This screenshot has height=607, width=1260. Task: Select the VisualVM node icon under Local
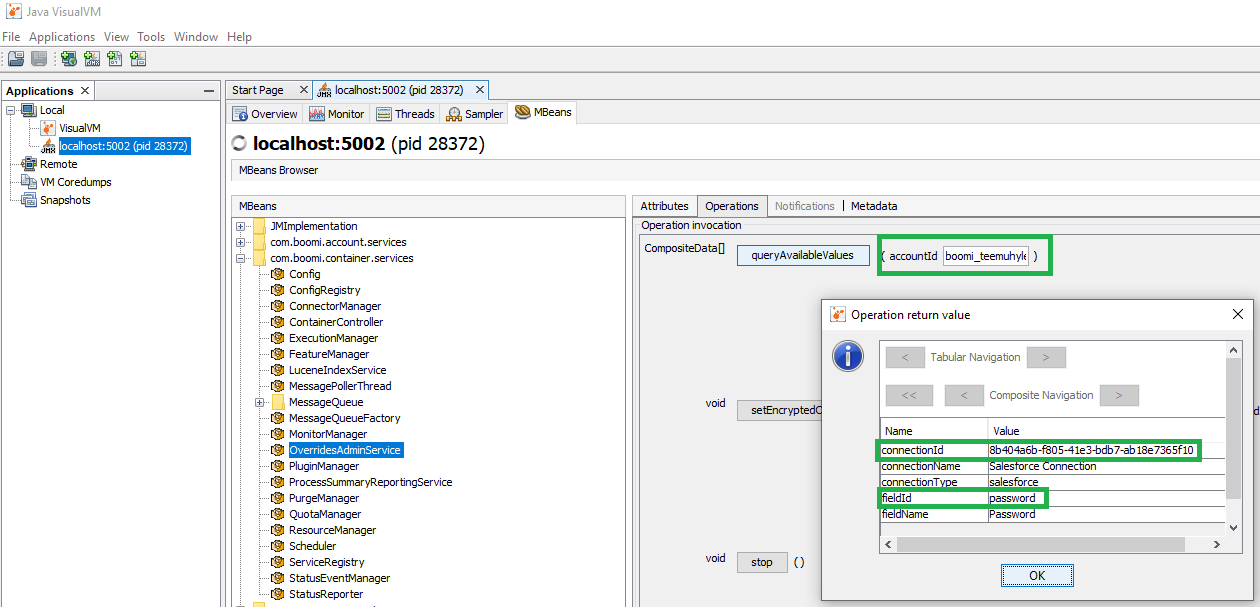pyautogui.click(x=47, y=127)
